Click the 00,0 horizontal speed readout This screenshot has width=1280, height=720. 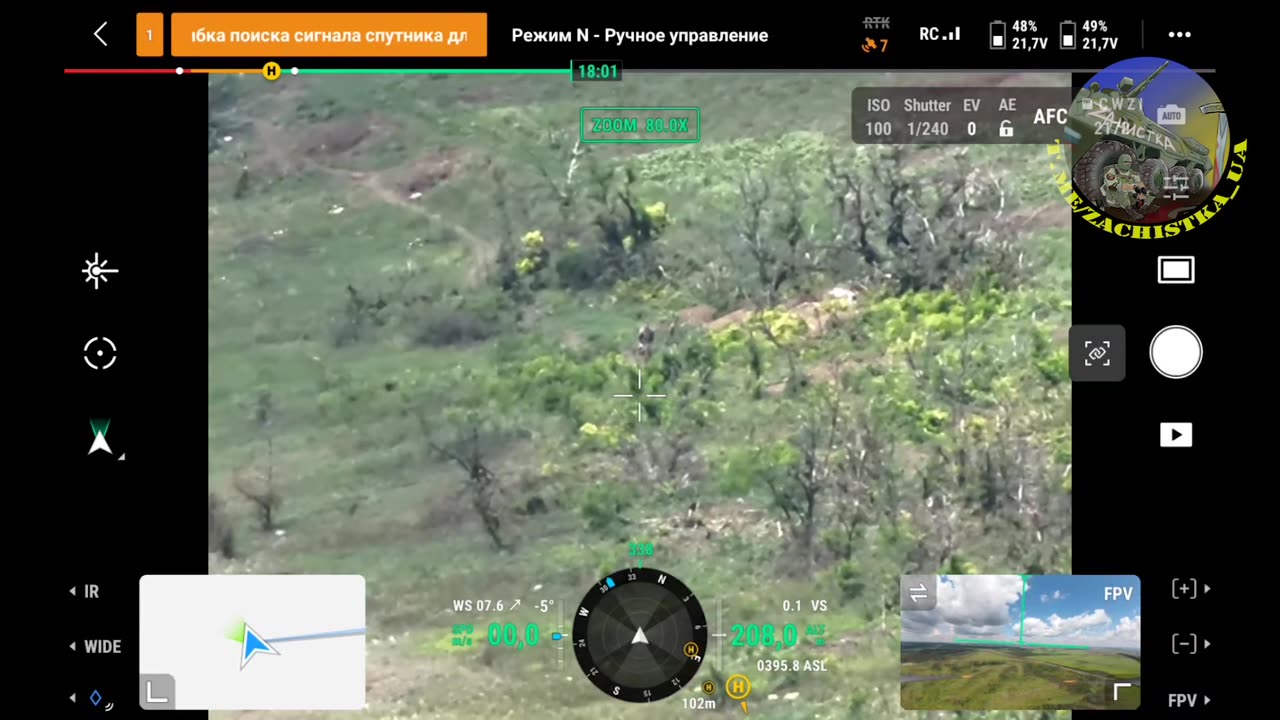pos(513,635)
